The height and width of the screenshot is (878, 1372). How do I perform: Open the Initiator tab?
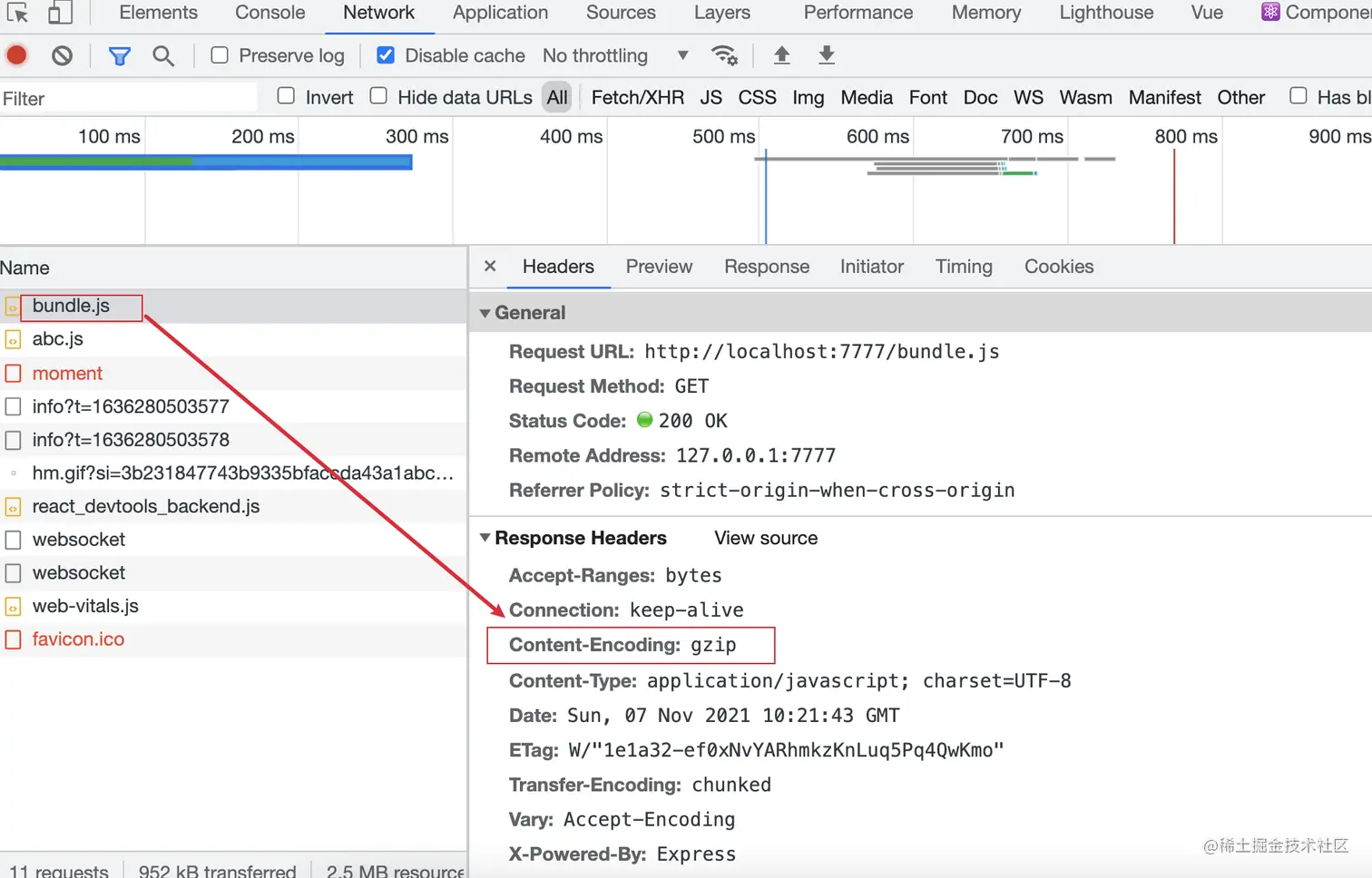point(872,267)
